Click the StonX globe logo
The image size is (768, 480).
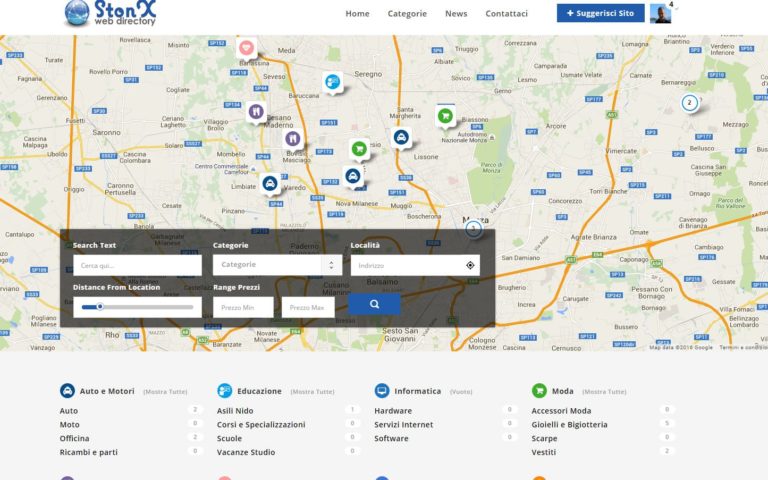tap(77, 13)
